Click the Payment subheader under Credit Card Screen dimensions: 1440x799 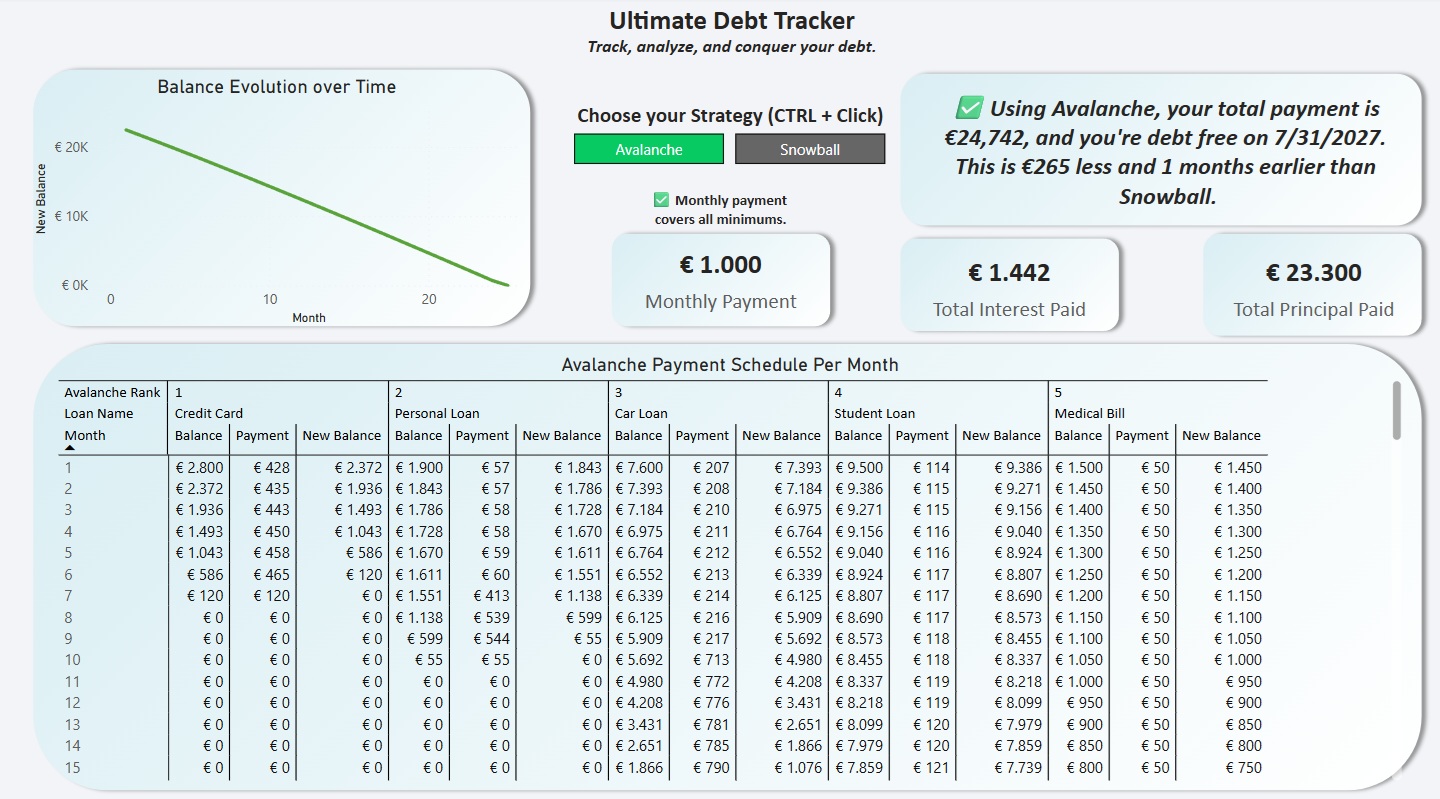pyautogui.click(x=262, y=435)
